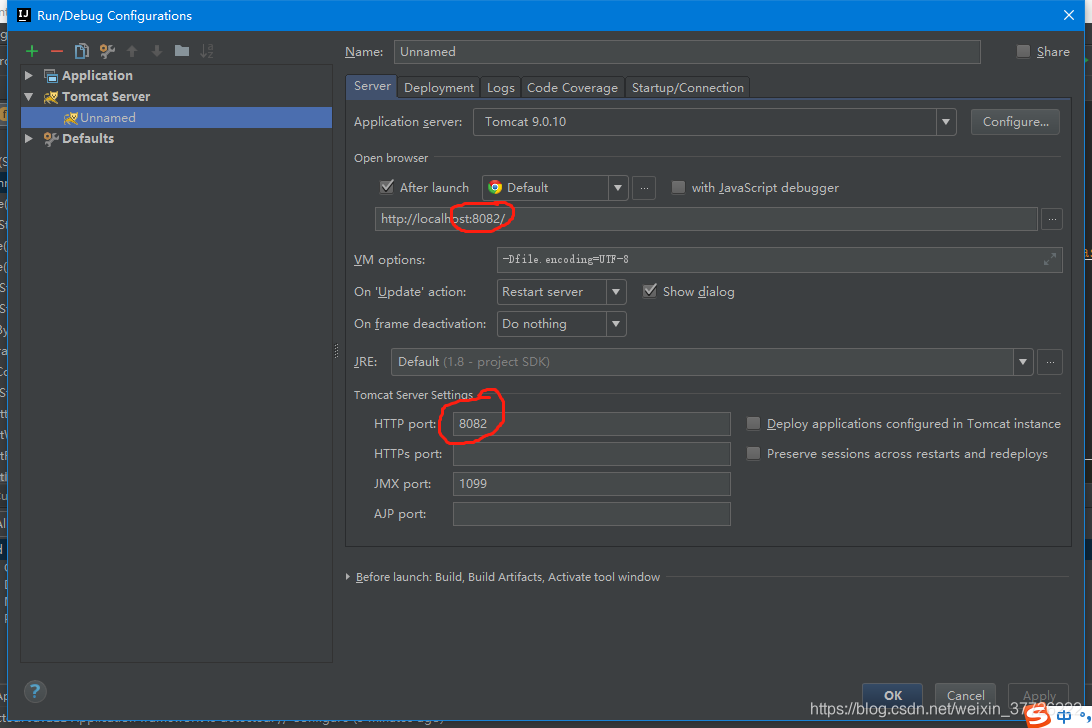Browse for a JRE with the ellipsis button

tap(1050, 362)
